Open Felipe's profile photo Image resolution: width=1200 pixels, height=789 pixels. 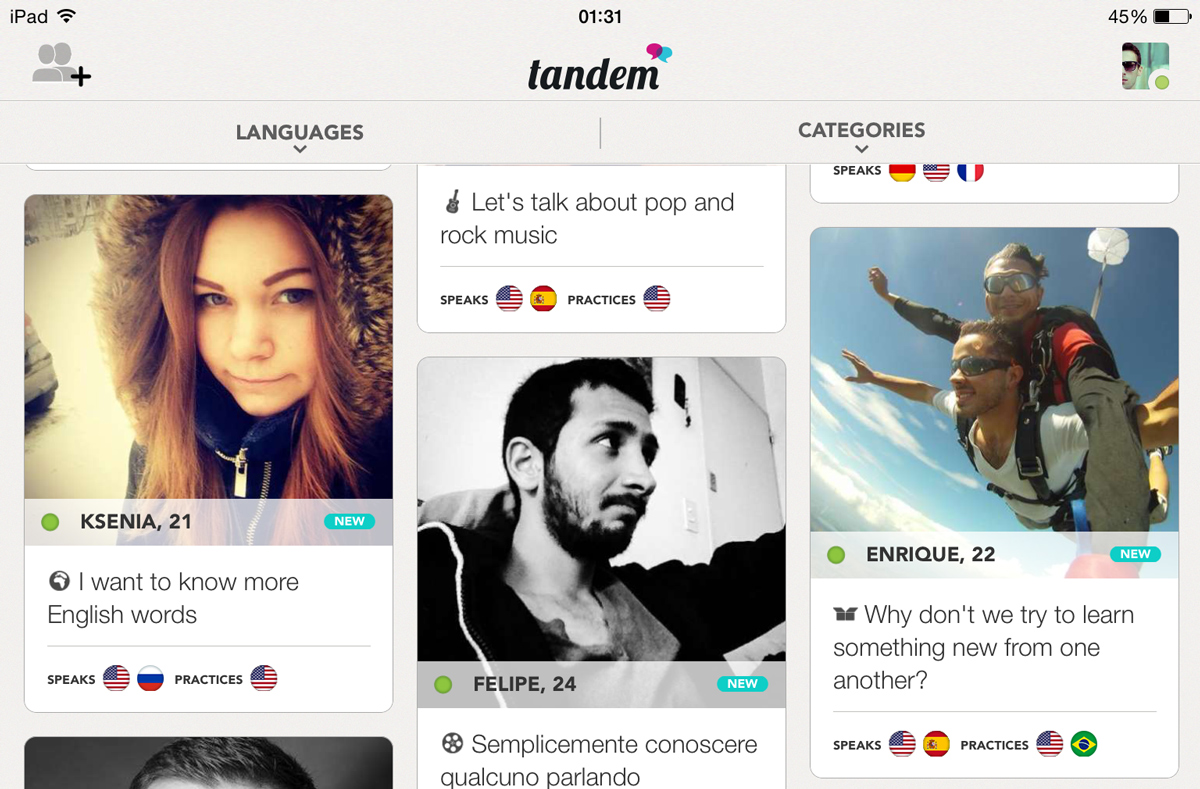tap(601, 510)
